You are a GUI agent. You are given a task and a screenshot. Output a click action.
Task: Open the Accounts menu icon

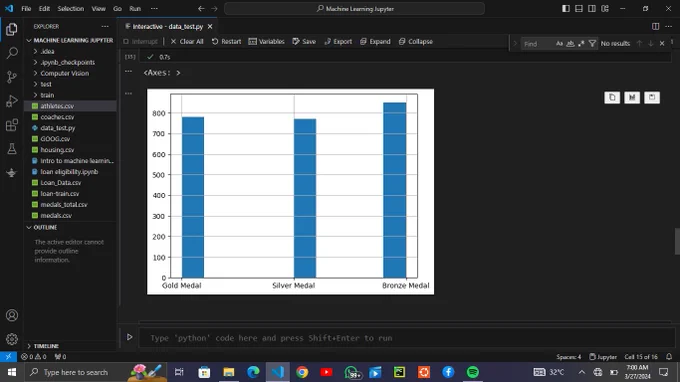click(12, 315)
